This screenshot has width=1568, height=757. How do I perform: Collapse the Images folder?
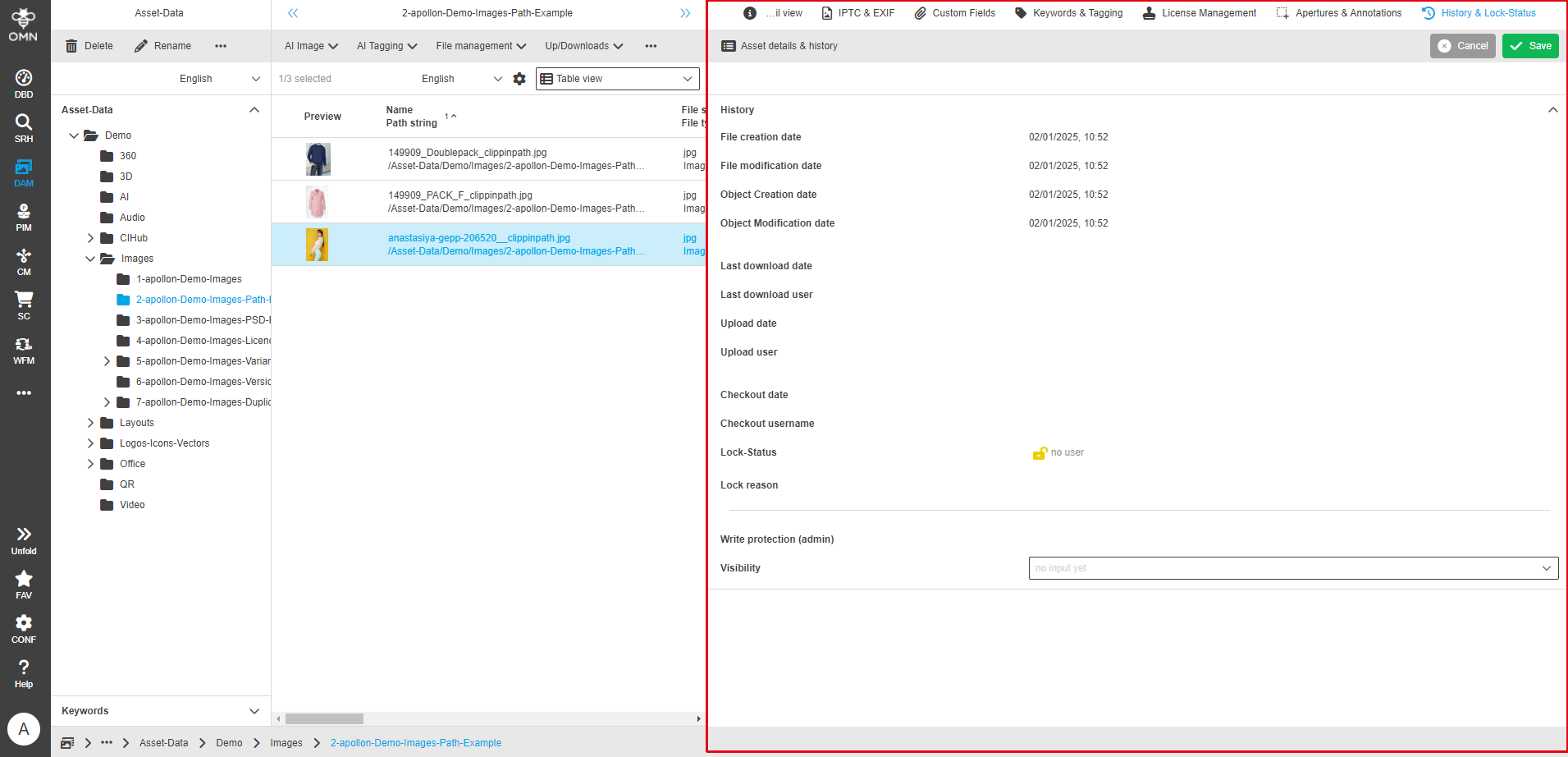pyautogui.click(x=90, y=259)
